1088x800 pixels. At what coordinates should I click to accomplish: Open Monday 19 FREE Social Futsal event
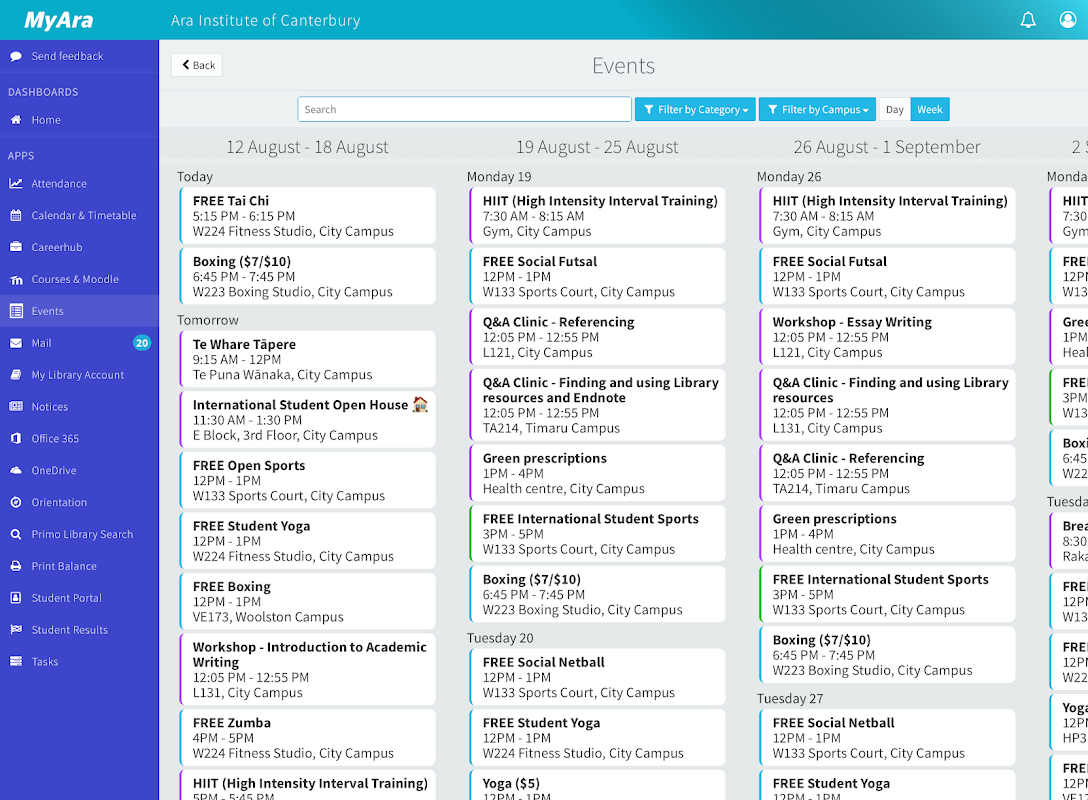click(x=597, y=276)
